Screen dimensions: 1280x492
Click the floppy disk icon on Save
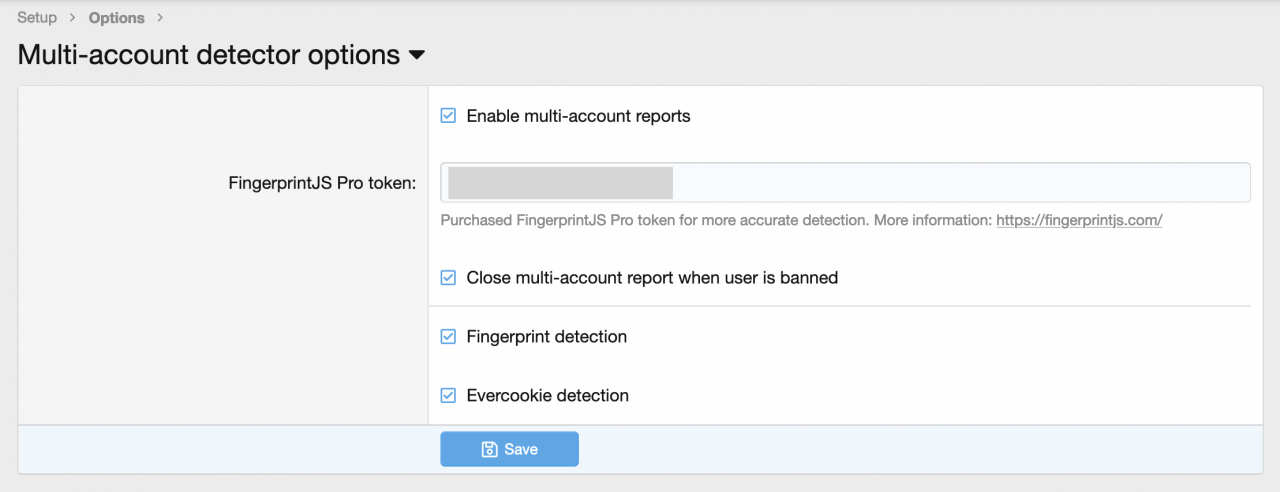tap(490, 450)
